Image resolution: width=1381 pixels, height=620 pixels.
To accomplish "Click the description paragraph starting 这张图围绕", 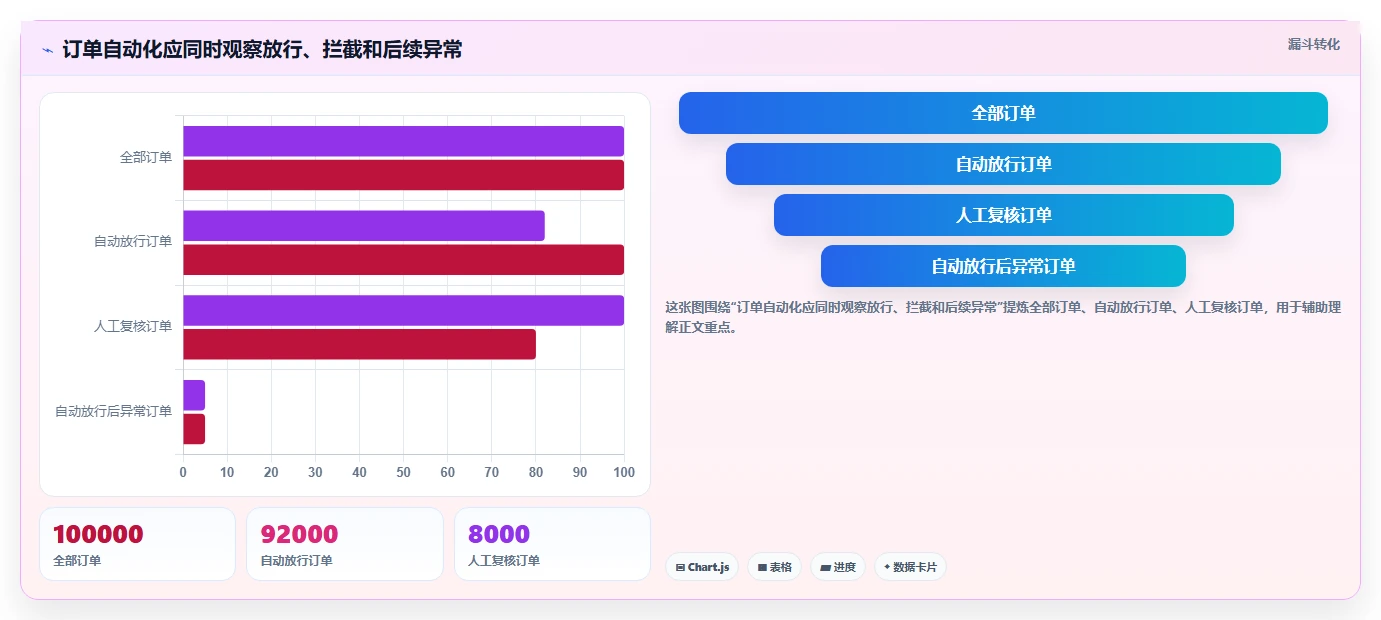I will [x=1003, y=317].
